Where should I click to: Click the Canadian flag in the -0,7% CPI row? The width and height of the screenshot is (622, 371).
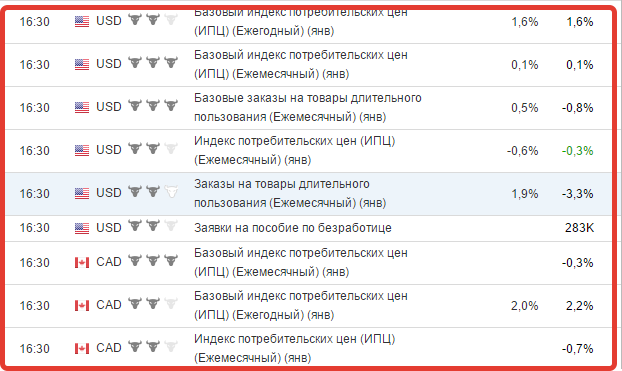(82, 348)
